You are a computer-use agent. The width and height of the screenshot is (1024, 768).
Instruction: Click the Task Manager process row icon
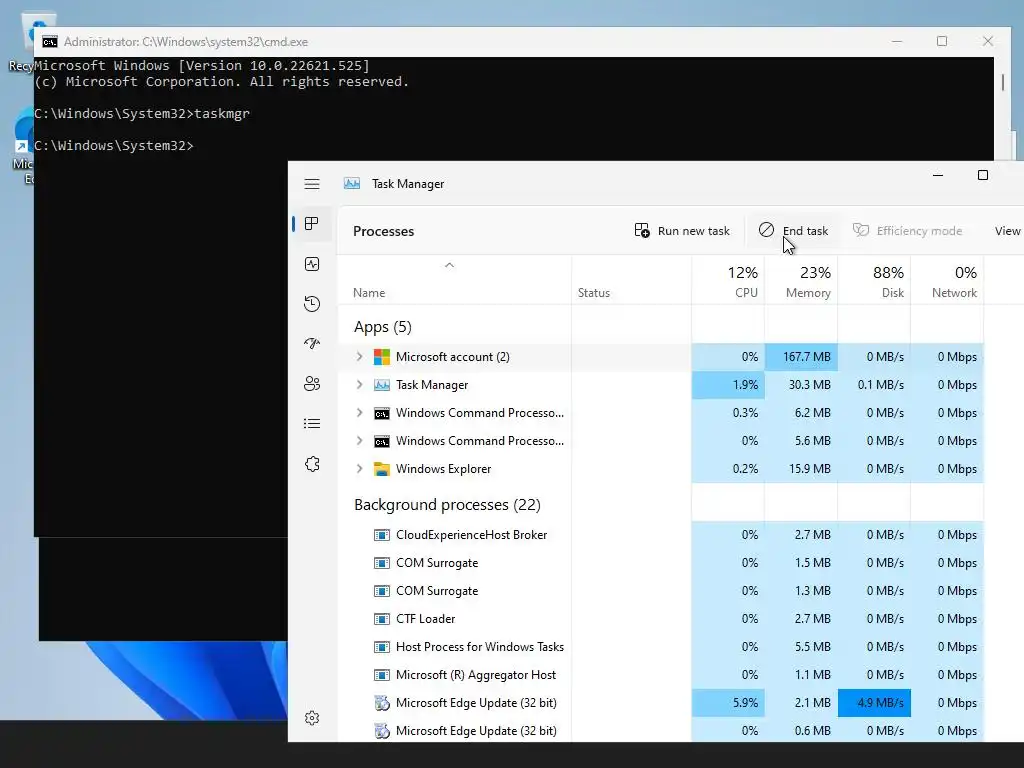[381, 385]
